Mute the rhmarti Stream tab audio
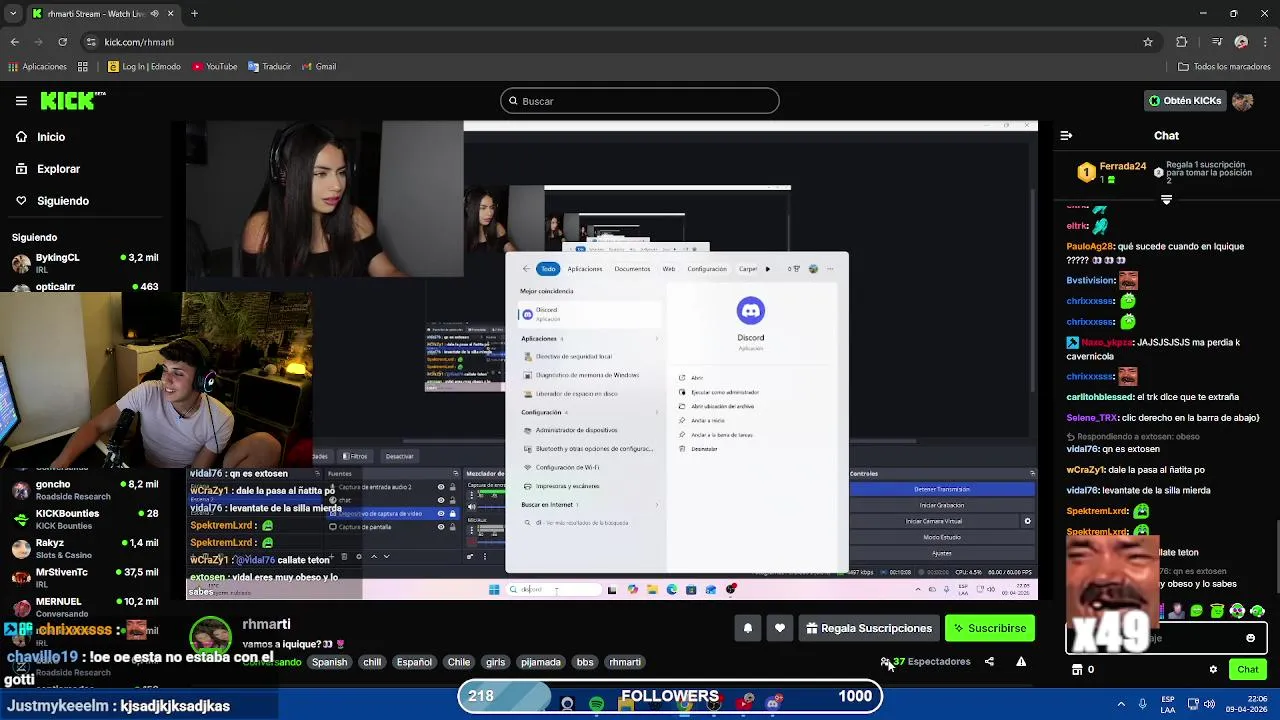The height and width of the screenshot is (720, 1280). pyautogui.click(x=154, y=14)
